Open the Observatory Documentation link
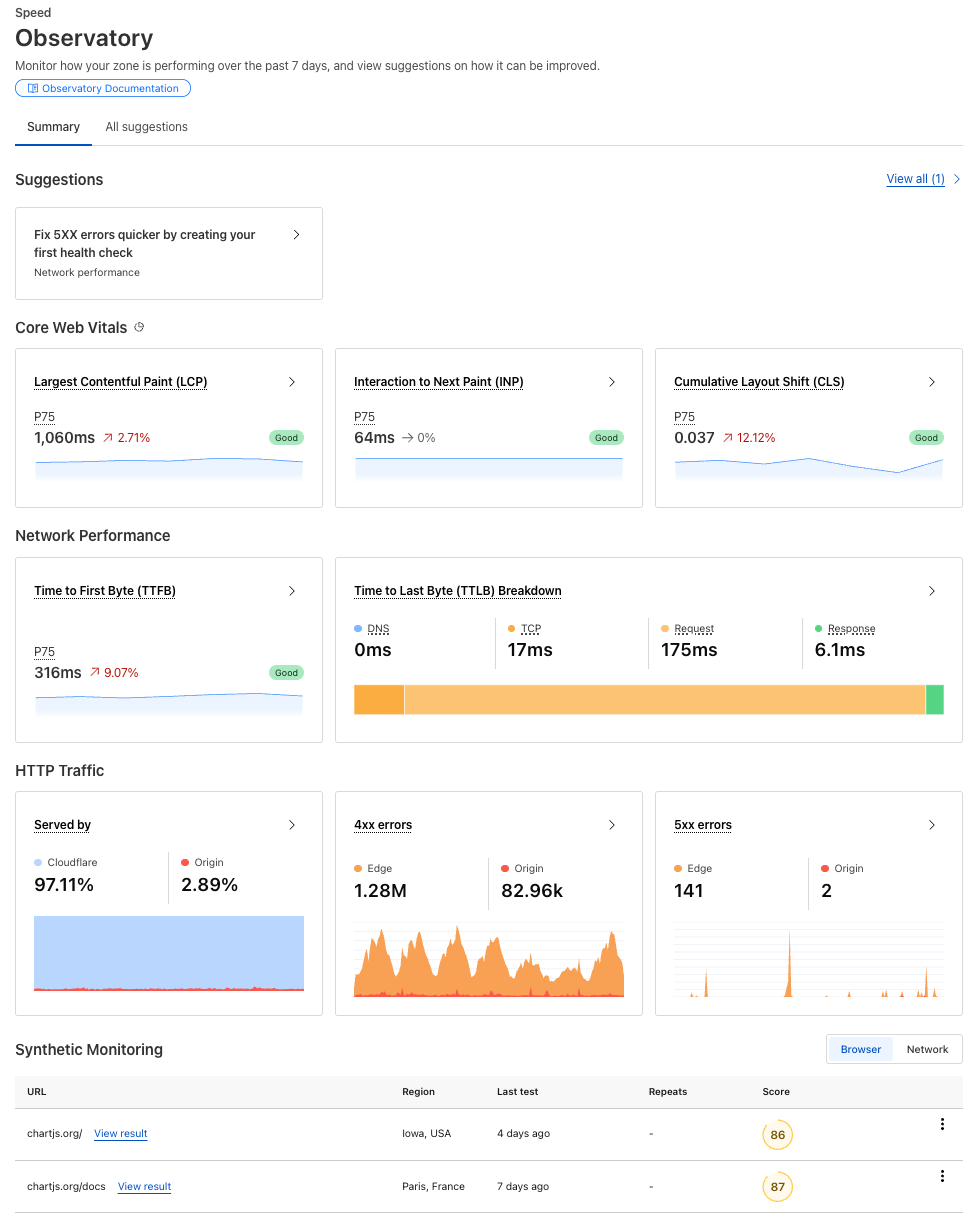977x1224 pixels. [103, 88]
